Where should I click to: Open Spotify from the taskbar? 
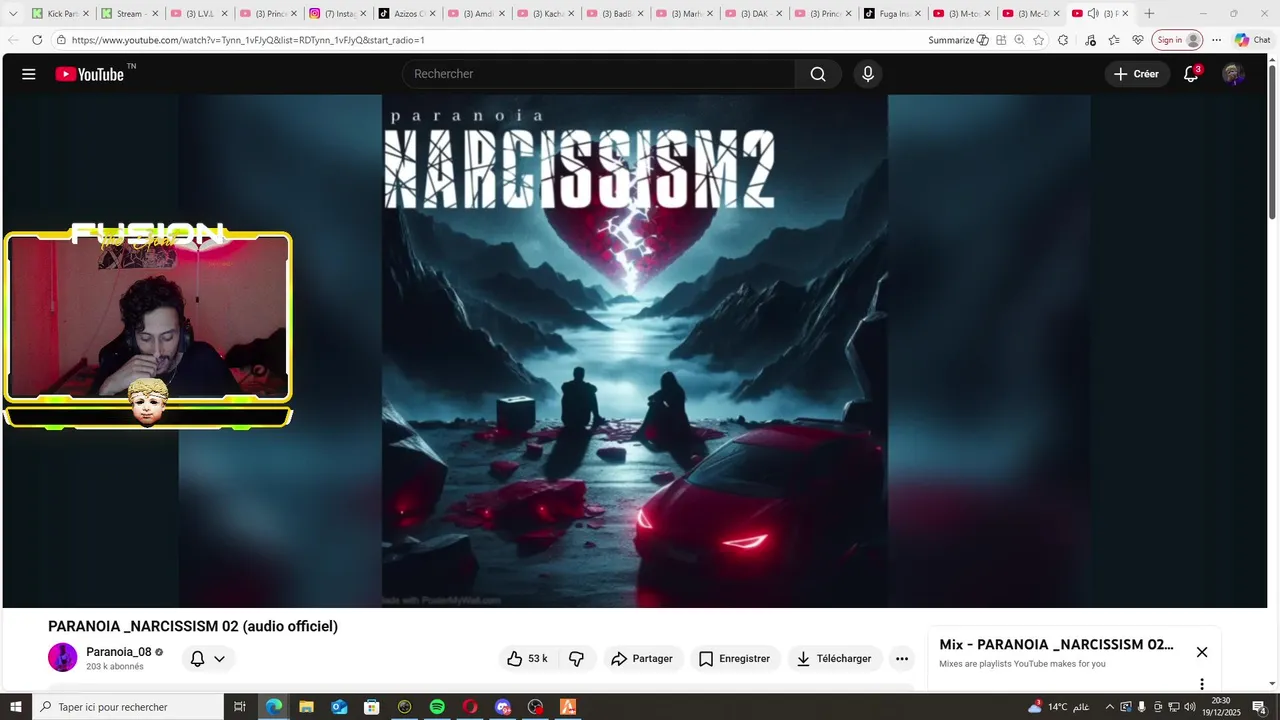(437, 707)
